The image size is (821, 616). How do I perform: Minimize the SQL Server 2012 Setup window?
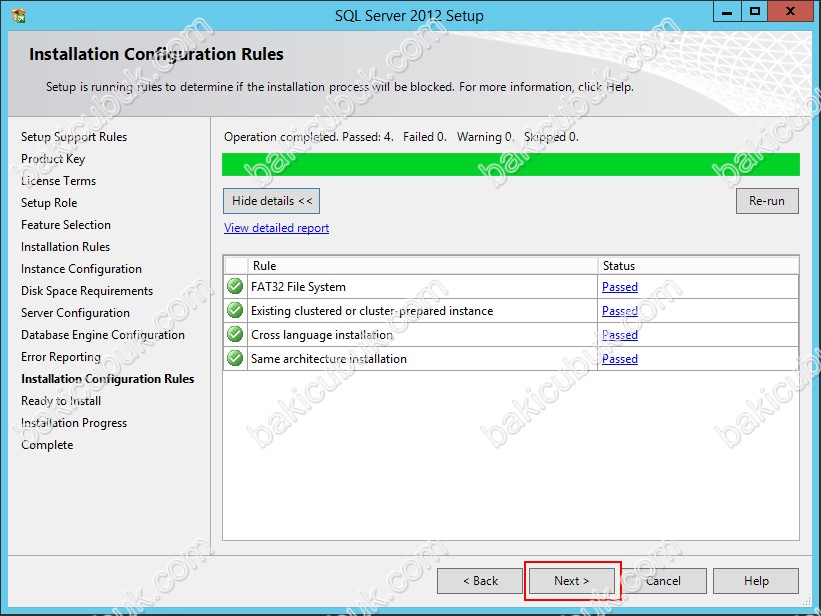(x=727, y=12)
